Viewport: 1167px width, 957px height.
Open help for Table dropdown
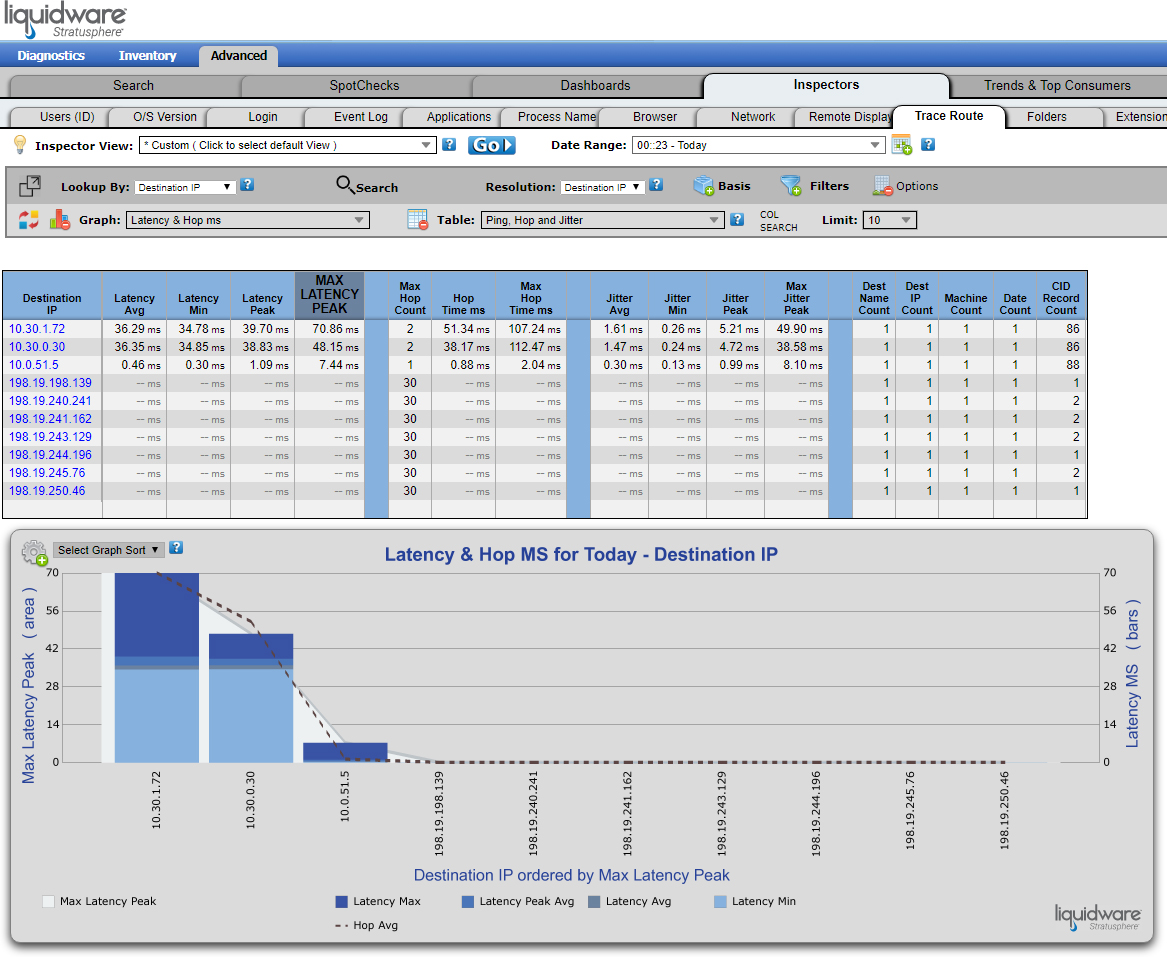tap(737, 219)
